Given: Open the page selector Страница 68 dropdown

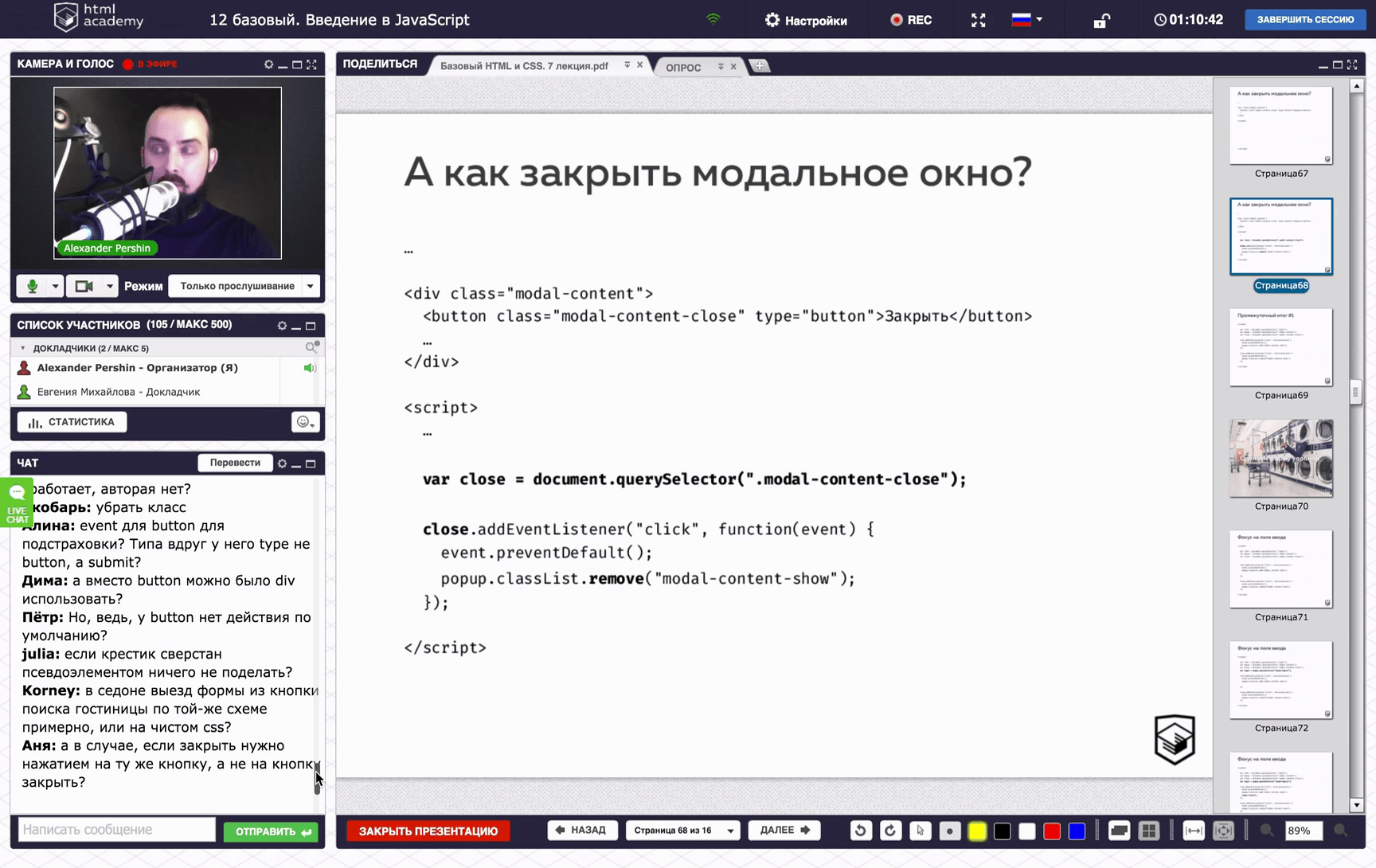Looking at the screenshot, I should [683, 831].
